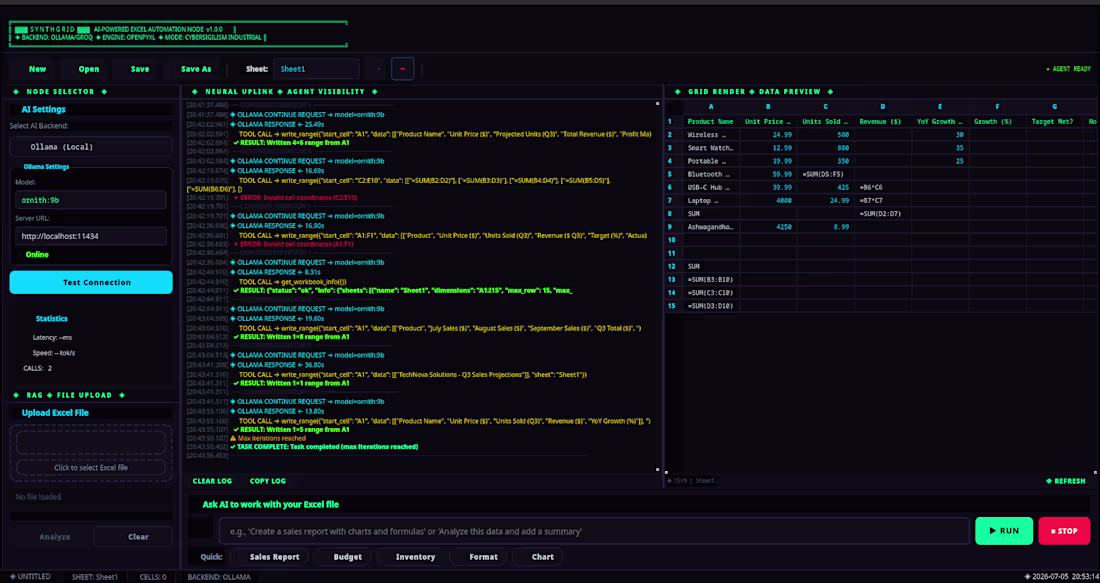Clear the agent log via CLEAR LOG
This screenshot has height=583, width=1100.
coord(212,481)
